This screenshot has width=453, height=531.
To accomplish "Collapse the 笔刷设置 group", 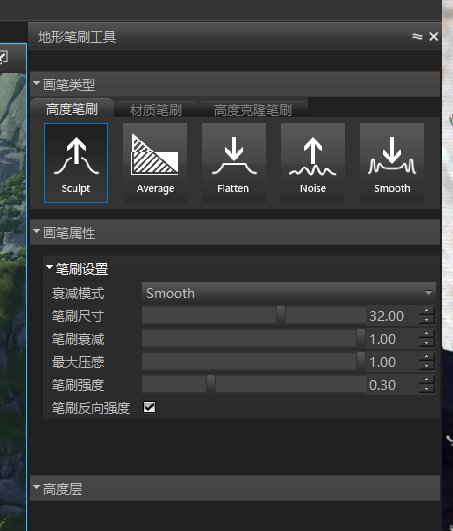I will (x=49, y=267).
